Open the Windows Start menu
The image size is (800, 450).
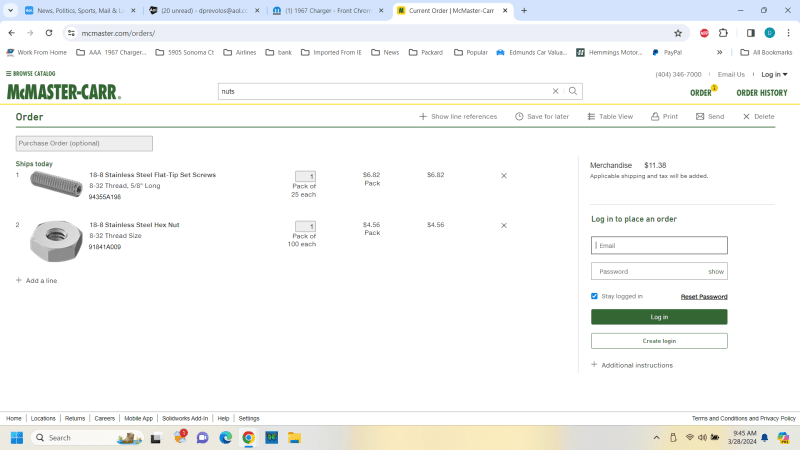17,438
